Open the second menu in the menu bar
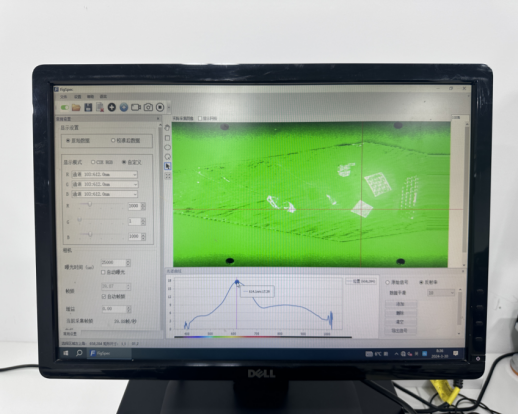Viewport: 518px width, 415px height. [77, 96]
